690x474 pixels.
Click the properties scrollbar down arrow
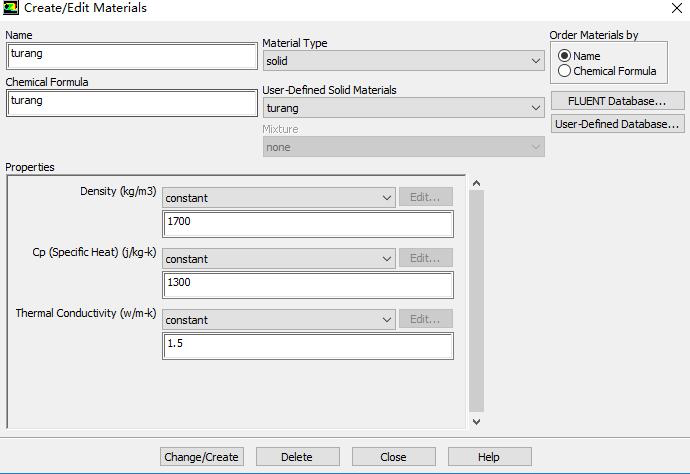pyautogui.click(x=476, y=421)
